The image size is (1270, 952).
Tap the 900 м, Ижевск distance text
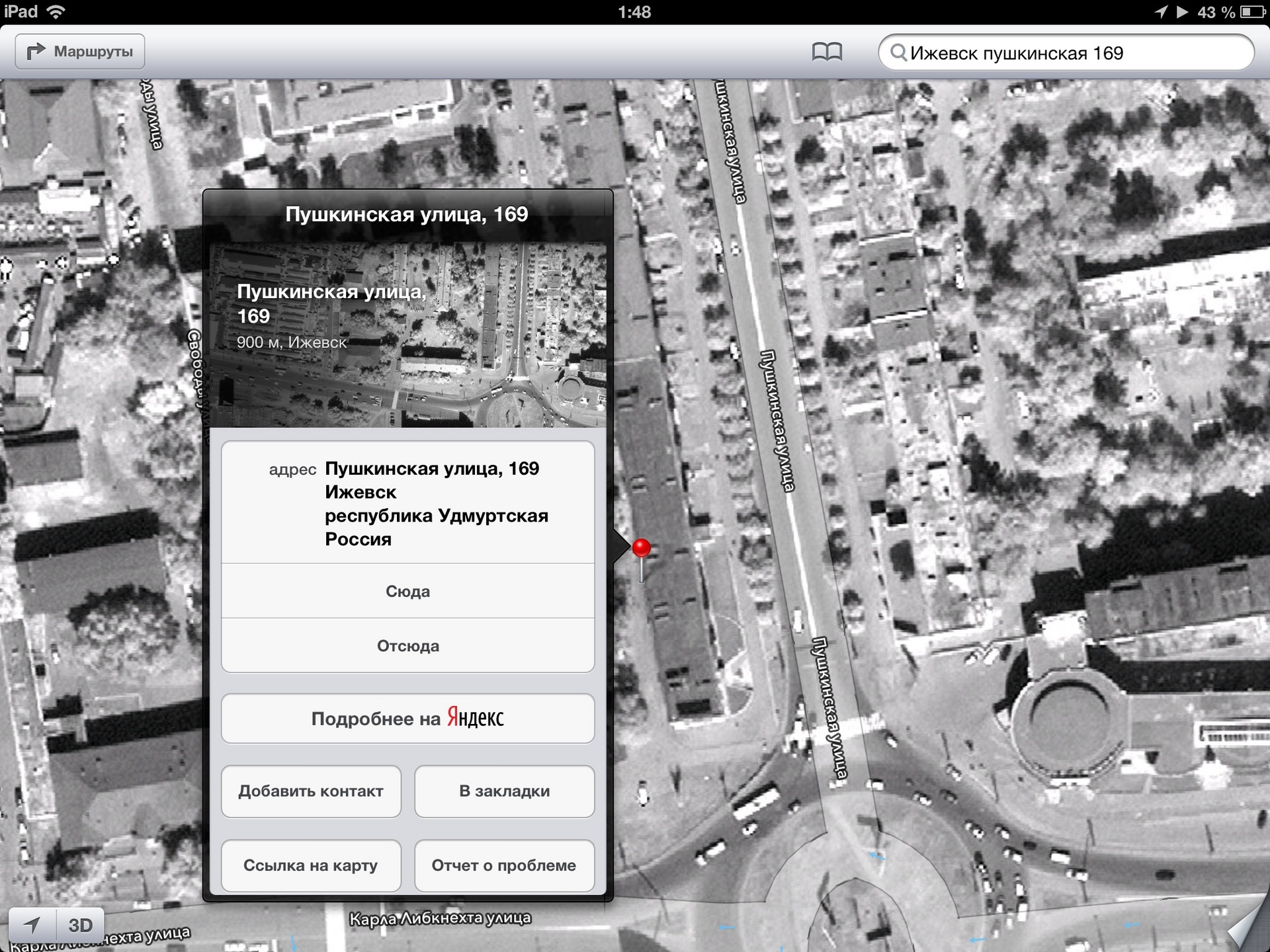click(292, 342)
